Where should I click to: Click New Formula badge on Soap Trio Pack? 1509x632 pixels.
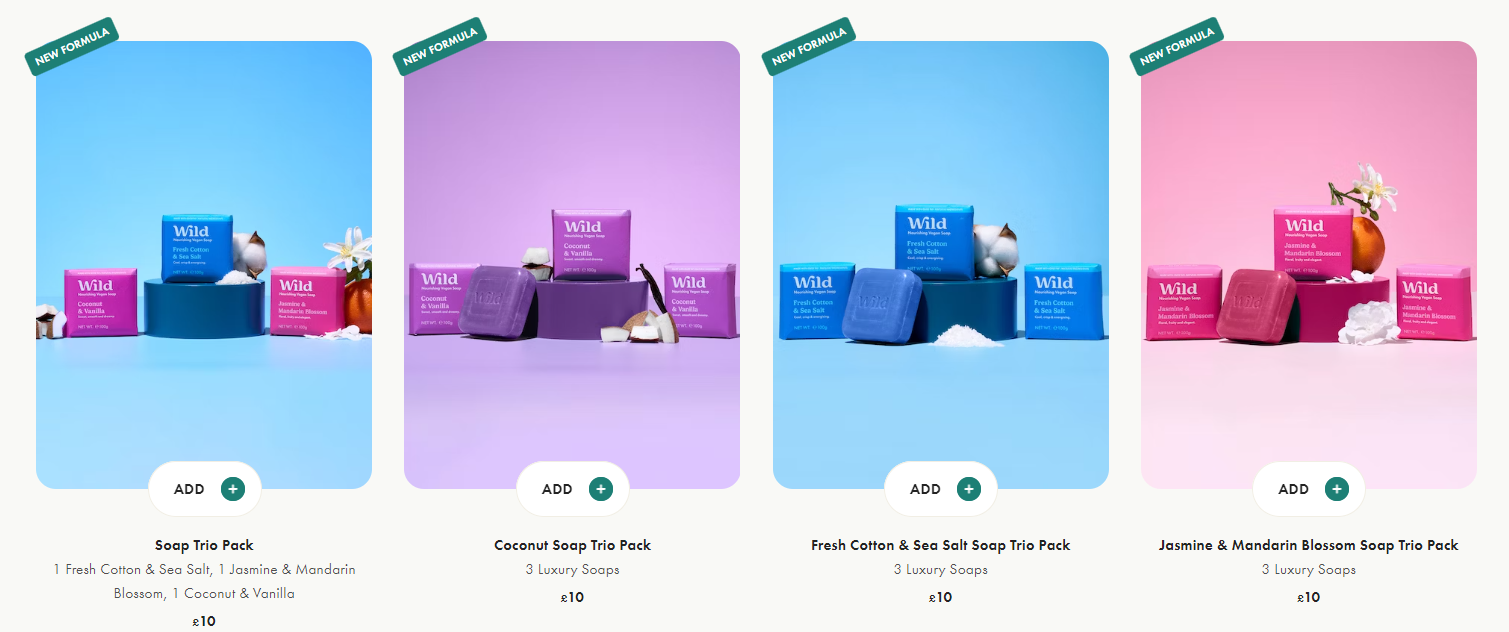pos(72,46)
